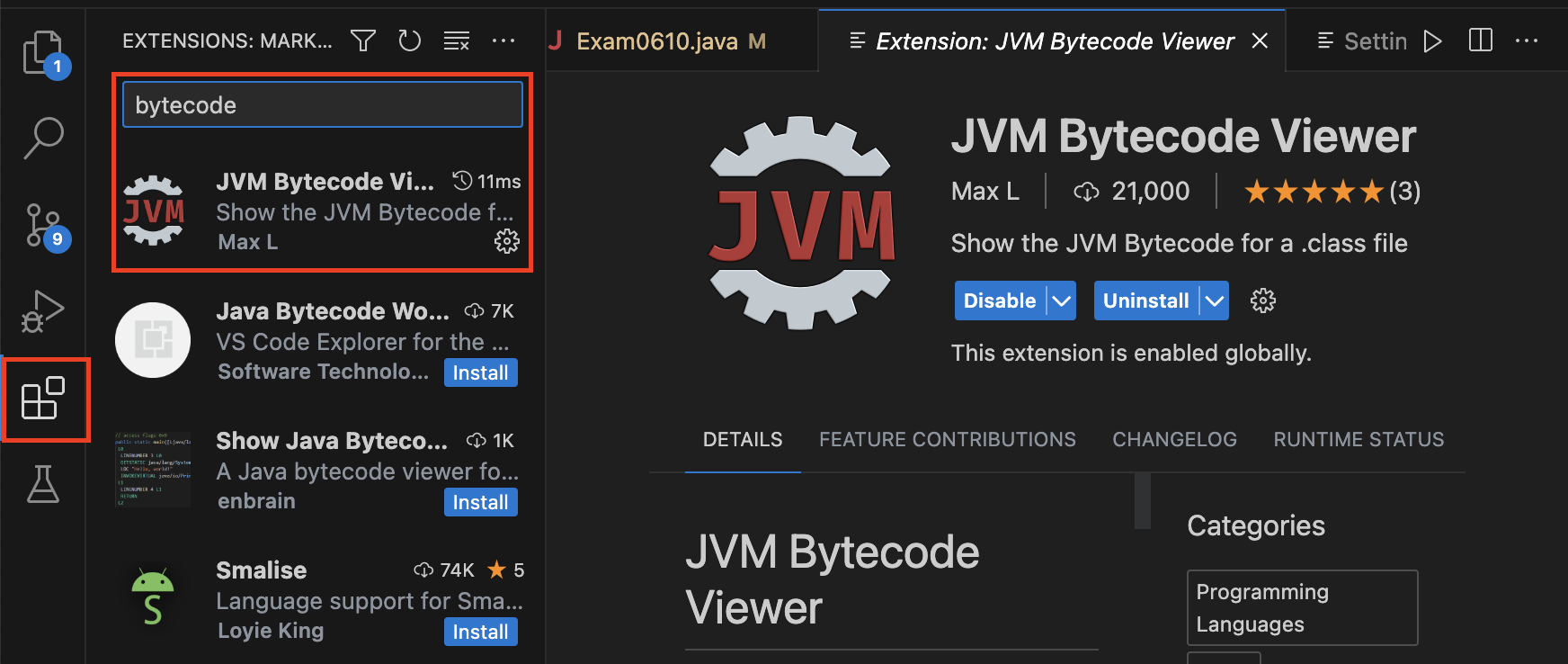
Task: Click the Run play icon in editor toolbar
Action: (1433, 41)
